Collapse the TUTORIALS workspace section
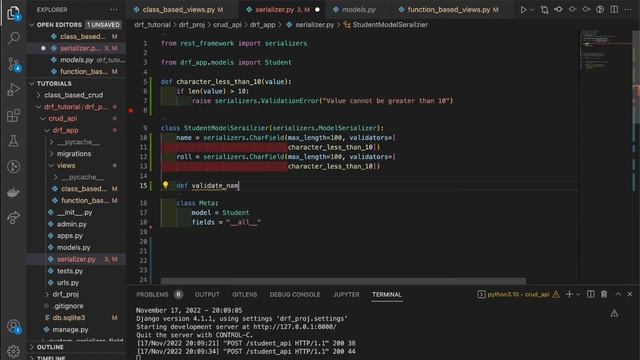 coord(54,83)
